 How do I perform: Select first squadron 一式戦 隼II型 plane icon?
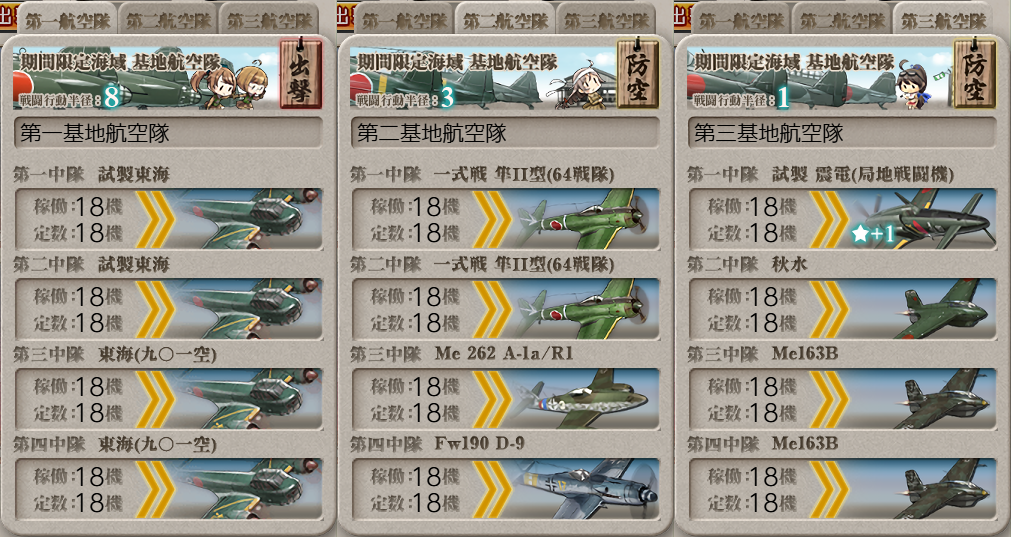coord(585,219)
